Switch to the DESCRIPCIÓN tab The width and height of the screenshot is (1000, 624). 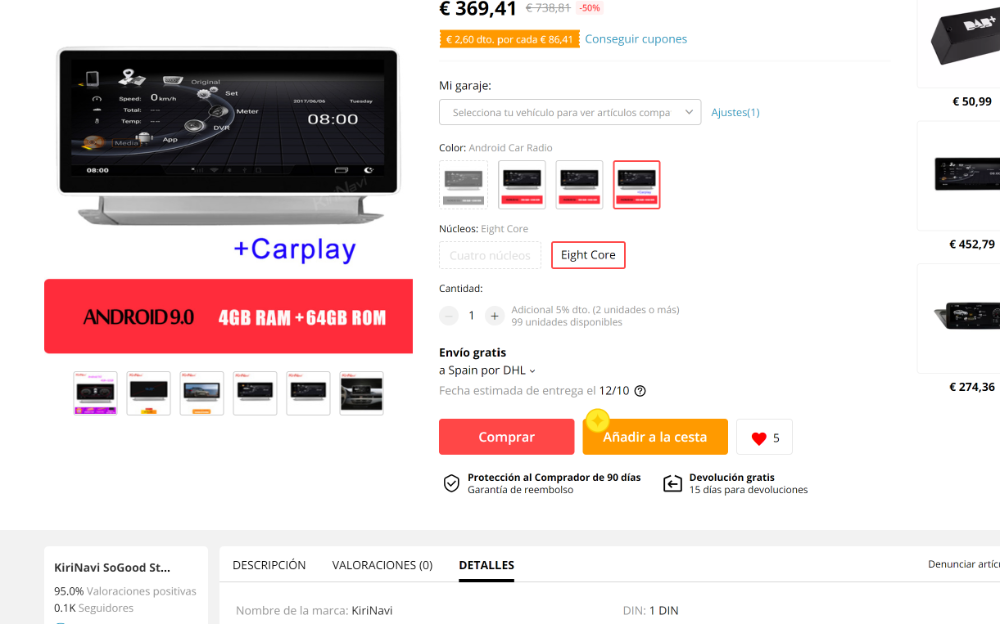[x=269, y=565]
